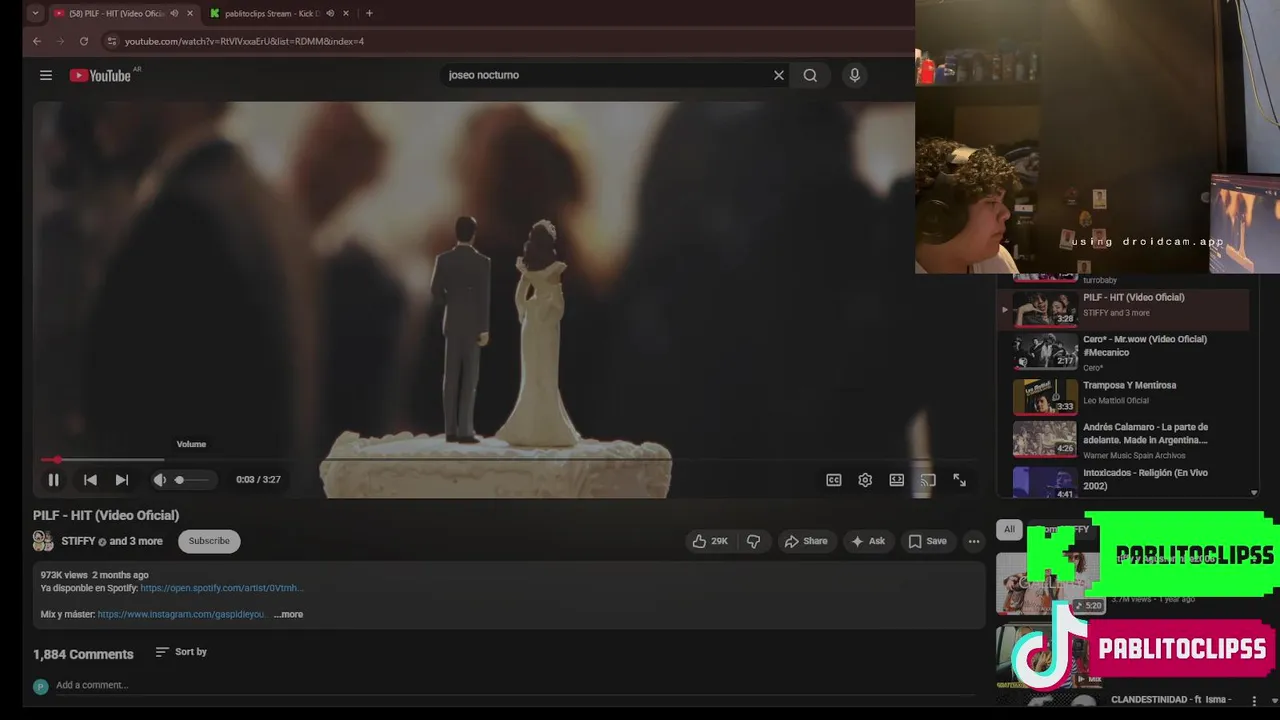
Task: Share the video
Action: pyautogui.click(x=806, y=541)
